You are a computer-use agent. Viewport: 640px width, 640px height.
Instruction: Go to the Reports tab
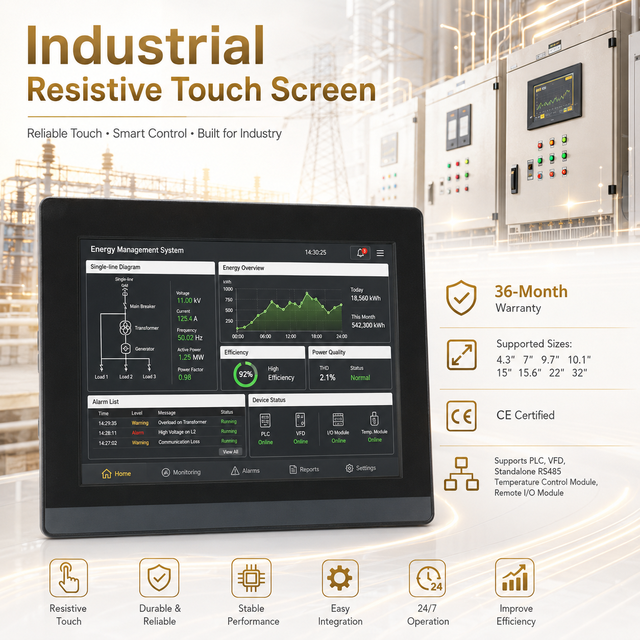click(304, 469)
